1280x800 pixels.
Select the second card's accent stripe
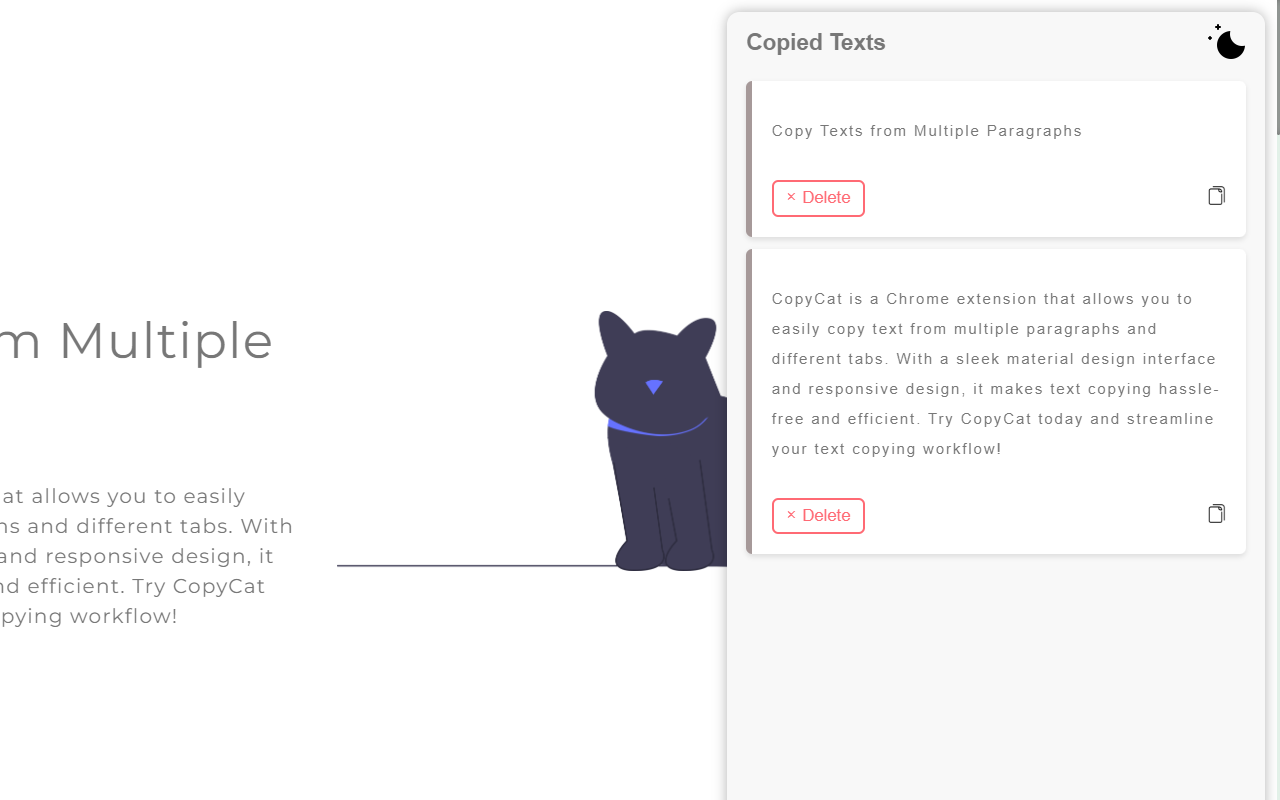(751, 400)
